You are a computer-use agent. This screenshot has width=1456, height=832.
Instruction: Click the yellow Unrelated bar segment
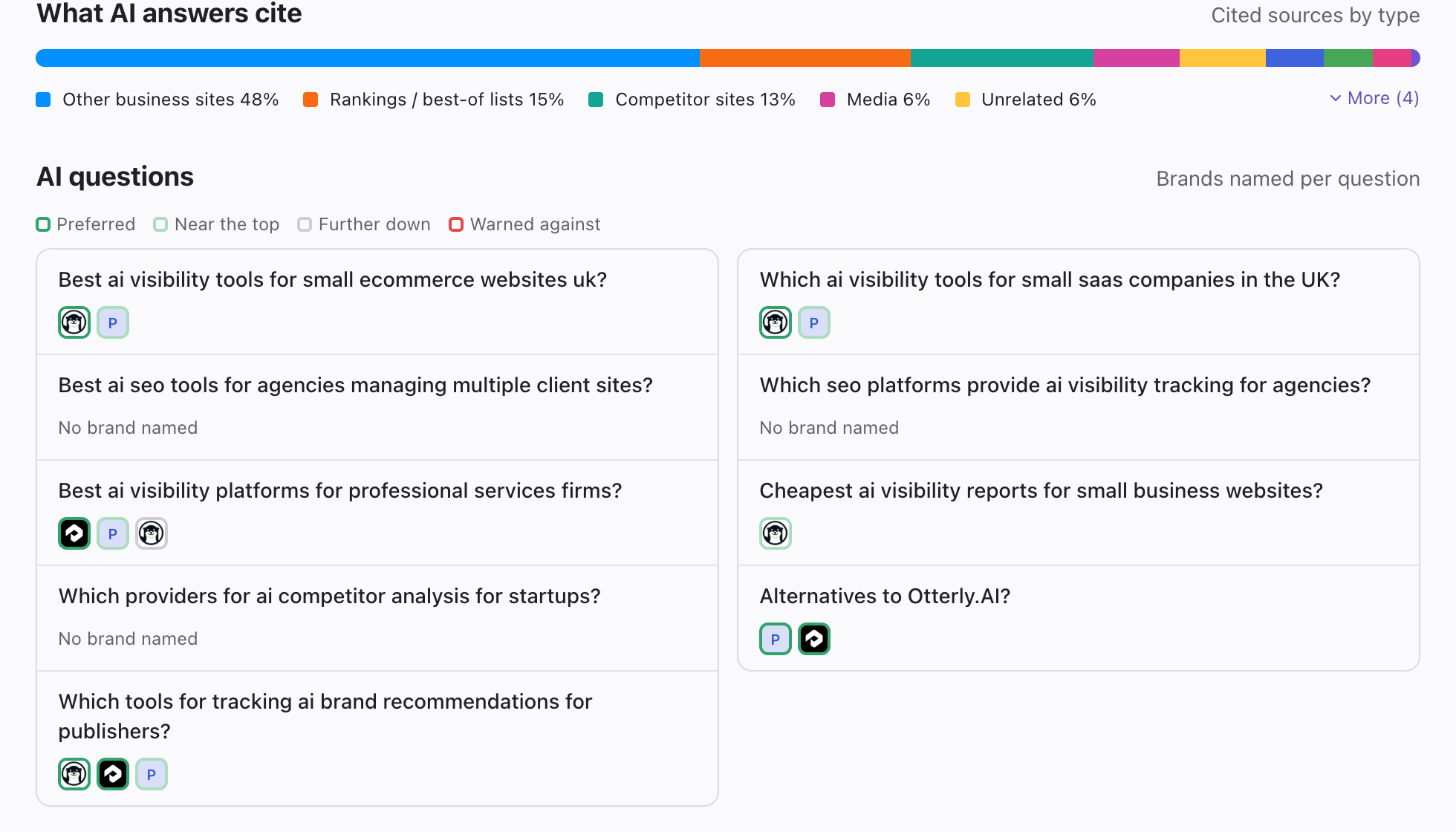click(1223, 58)
